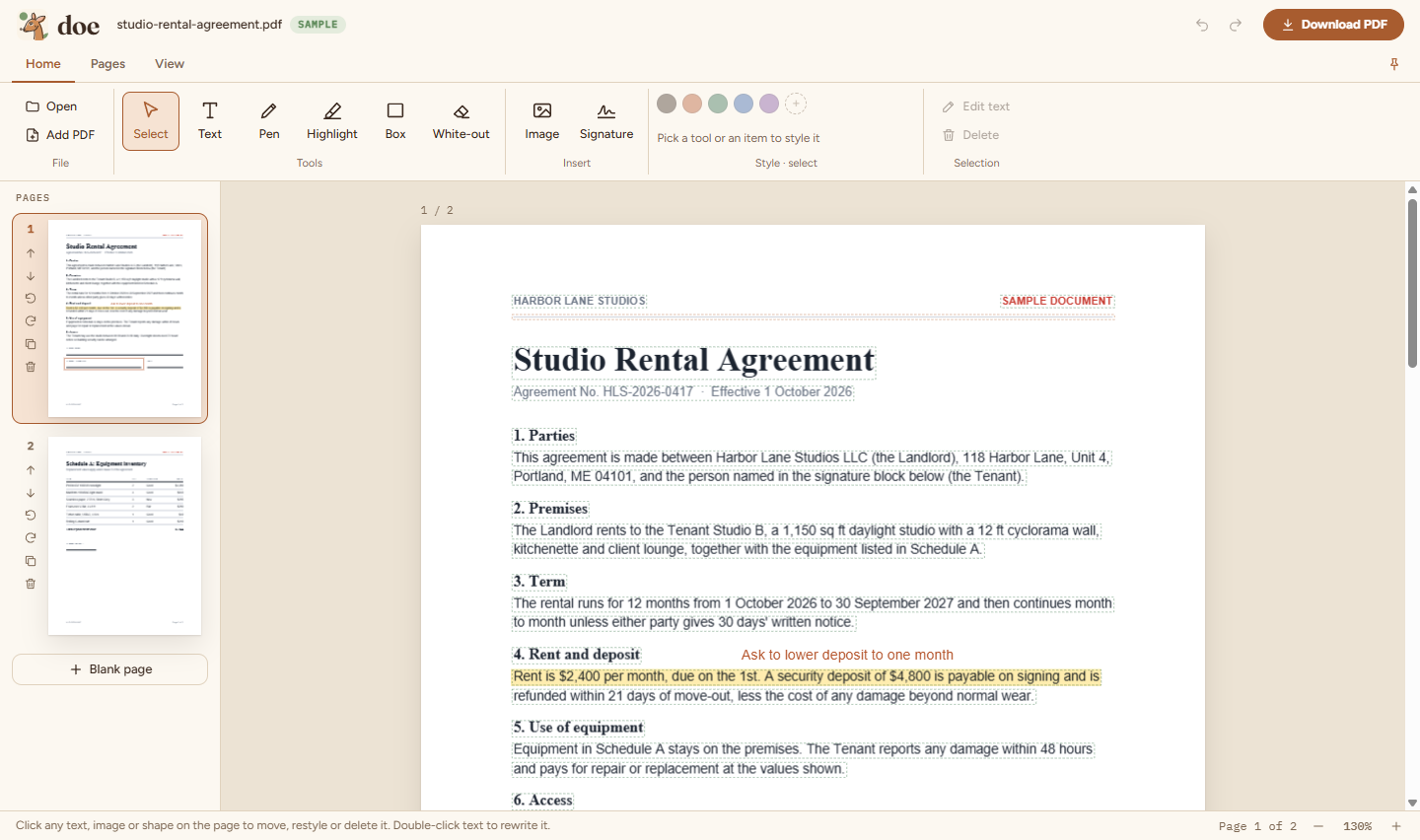The image size is (1420, 840).
Task: Add a custom color swatch
Action: 796,104
